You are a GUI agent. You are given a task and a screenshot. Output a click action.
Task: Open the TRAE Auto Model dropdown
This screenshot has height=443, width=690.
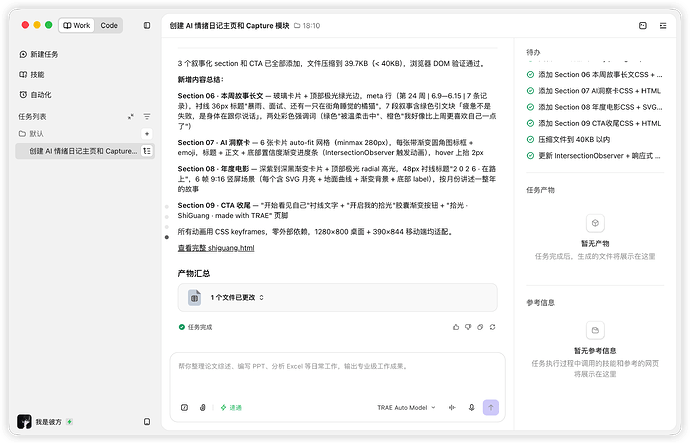point(406,407)
